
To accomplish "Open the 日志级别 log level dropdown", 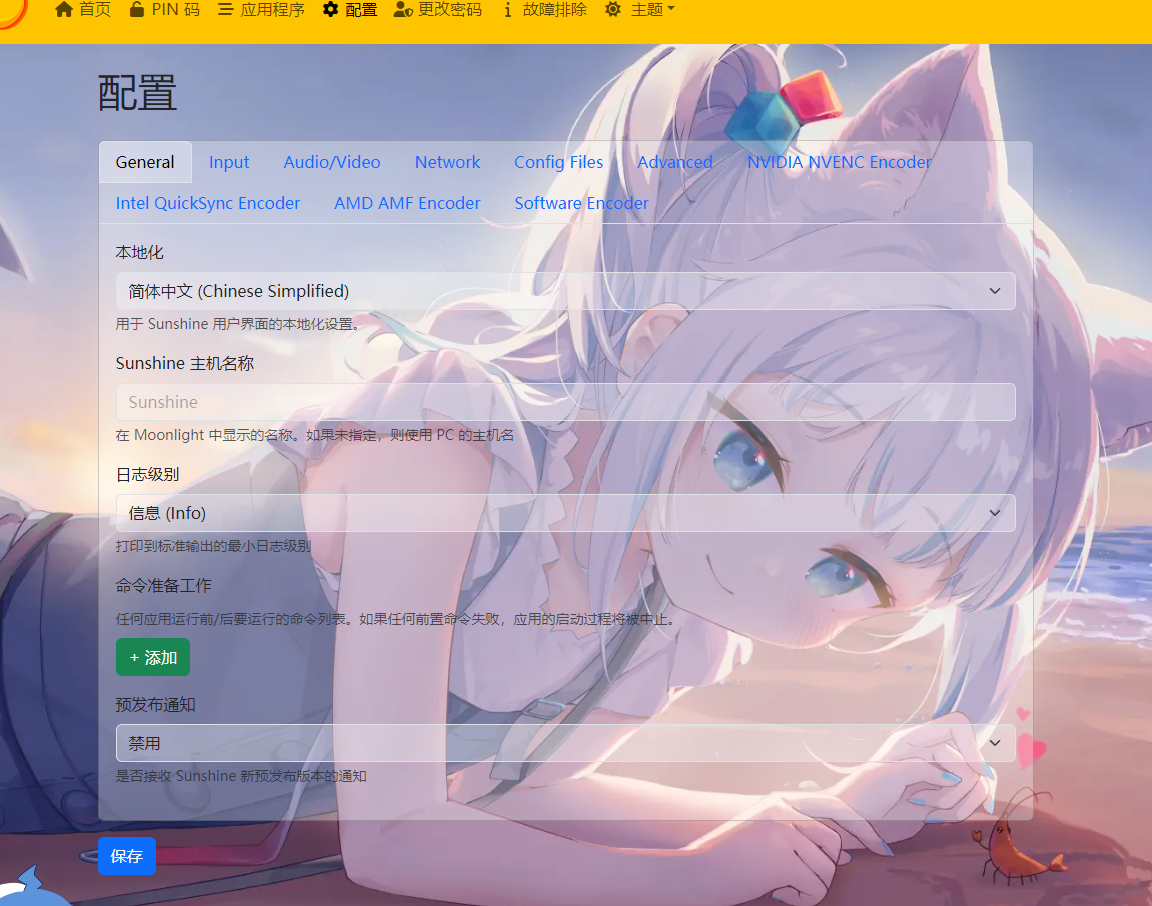I will coord(566,513).
